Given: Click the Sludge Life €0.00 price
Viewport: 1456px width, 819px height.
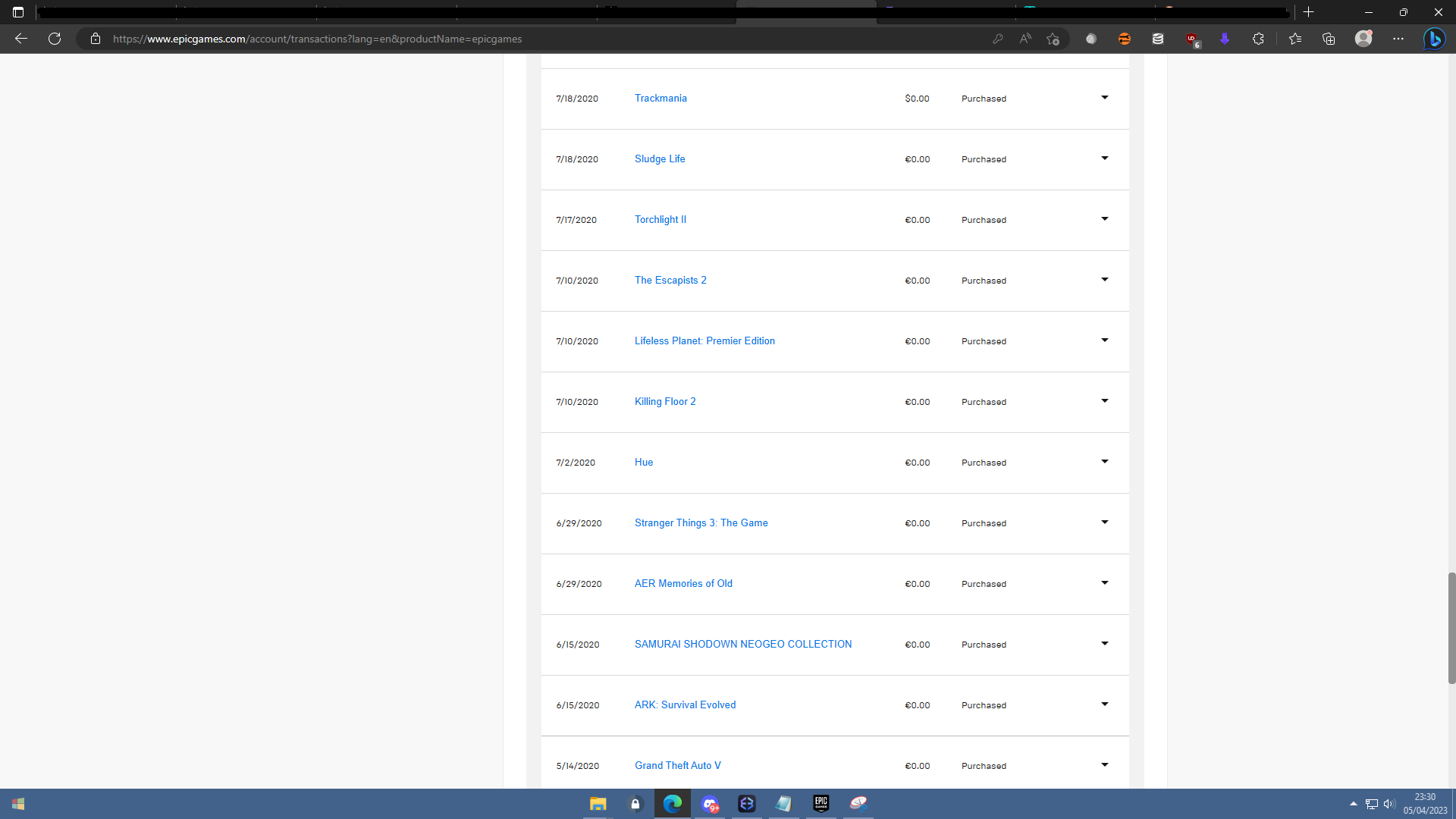Looking at the screenshot, I should 918,159.
